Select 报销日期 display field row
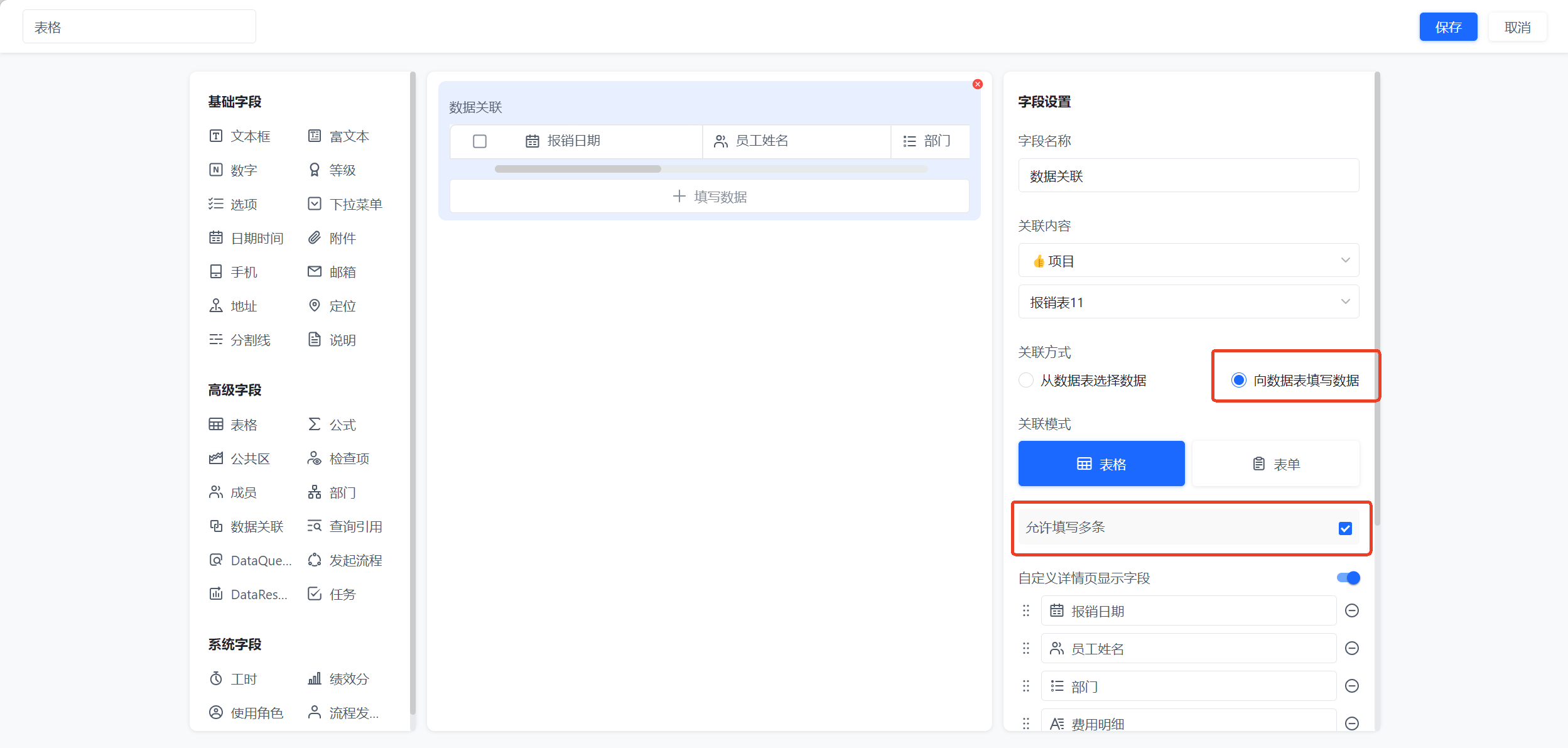 pyautogui.click(x=1189, y=610)
